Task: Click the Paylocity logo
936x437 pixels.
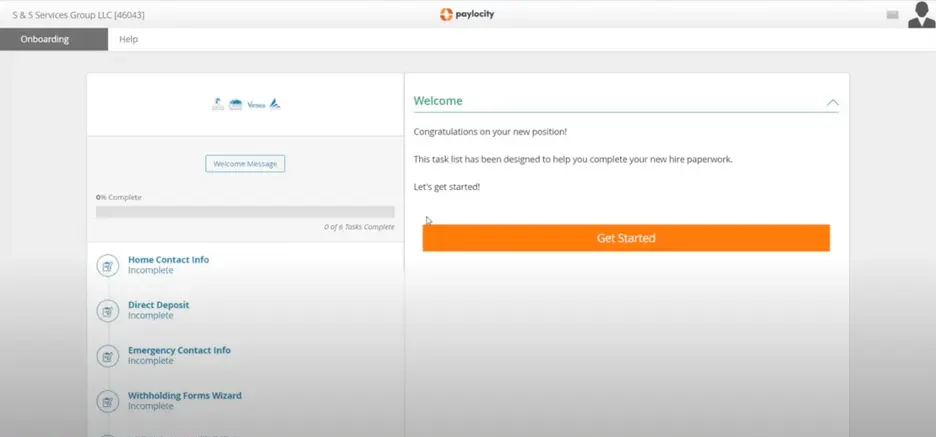Action: click(467, 14)
